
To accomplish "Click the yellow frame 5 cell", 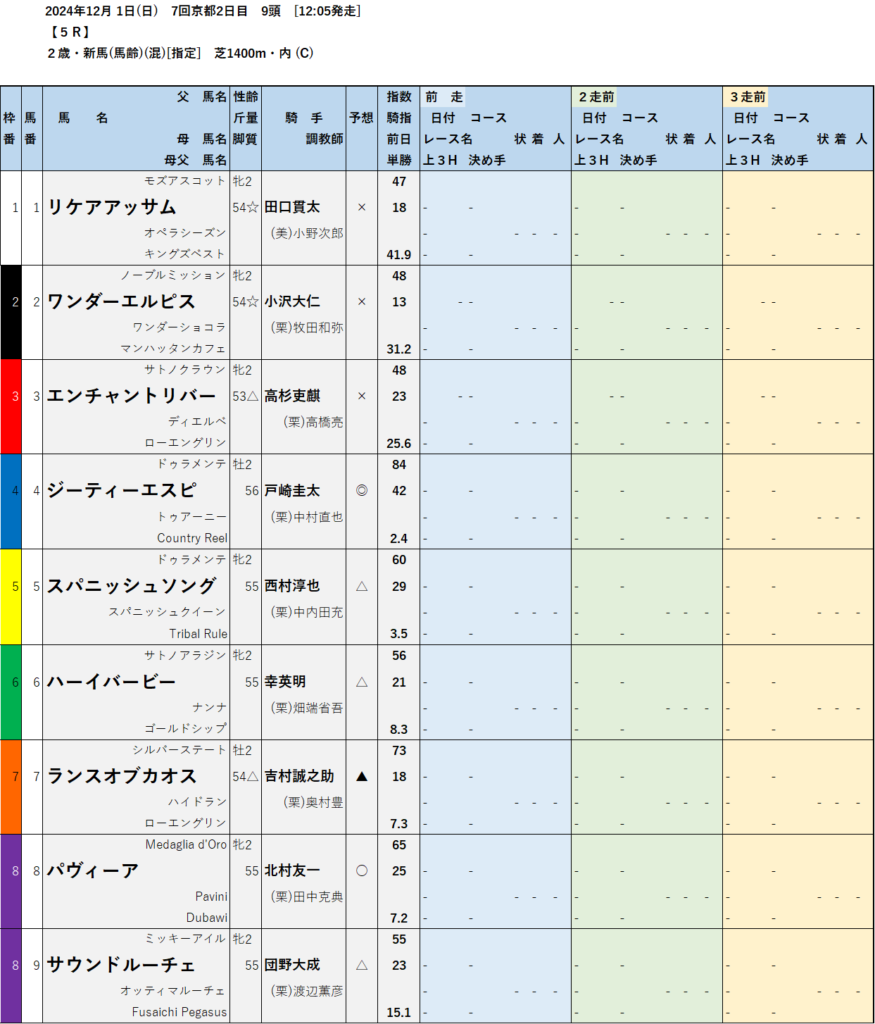I will coord(11,597).
